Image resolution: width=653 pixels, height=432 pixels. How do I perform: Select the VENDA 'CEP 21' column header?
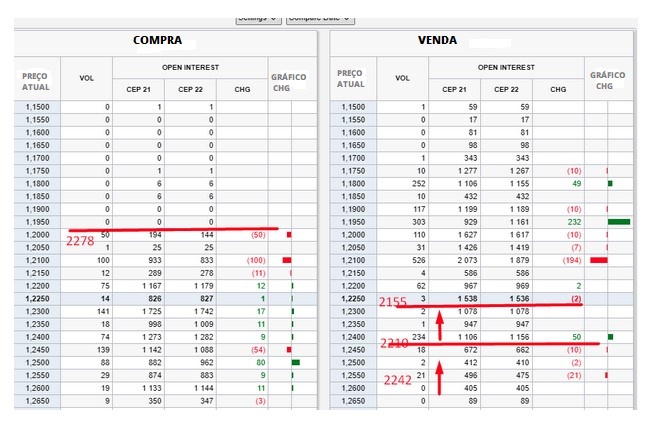(x=454, y=90)
